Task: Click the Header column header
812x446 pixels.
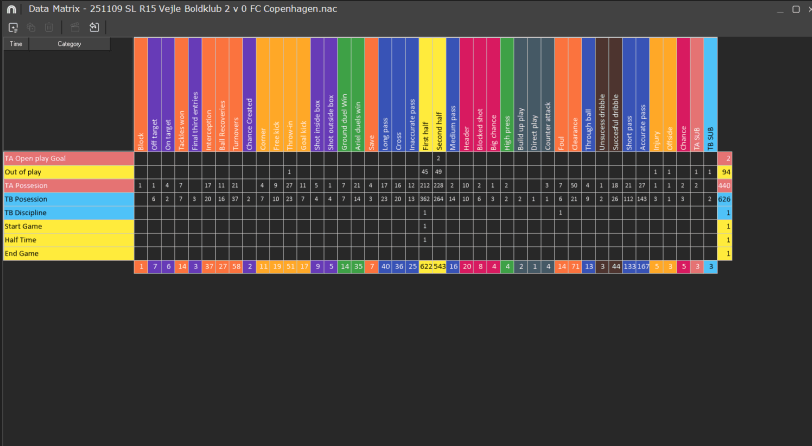Action: pyautogui.click(x=466, y=94)
